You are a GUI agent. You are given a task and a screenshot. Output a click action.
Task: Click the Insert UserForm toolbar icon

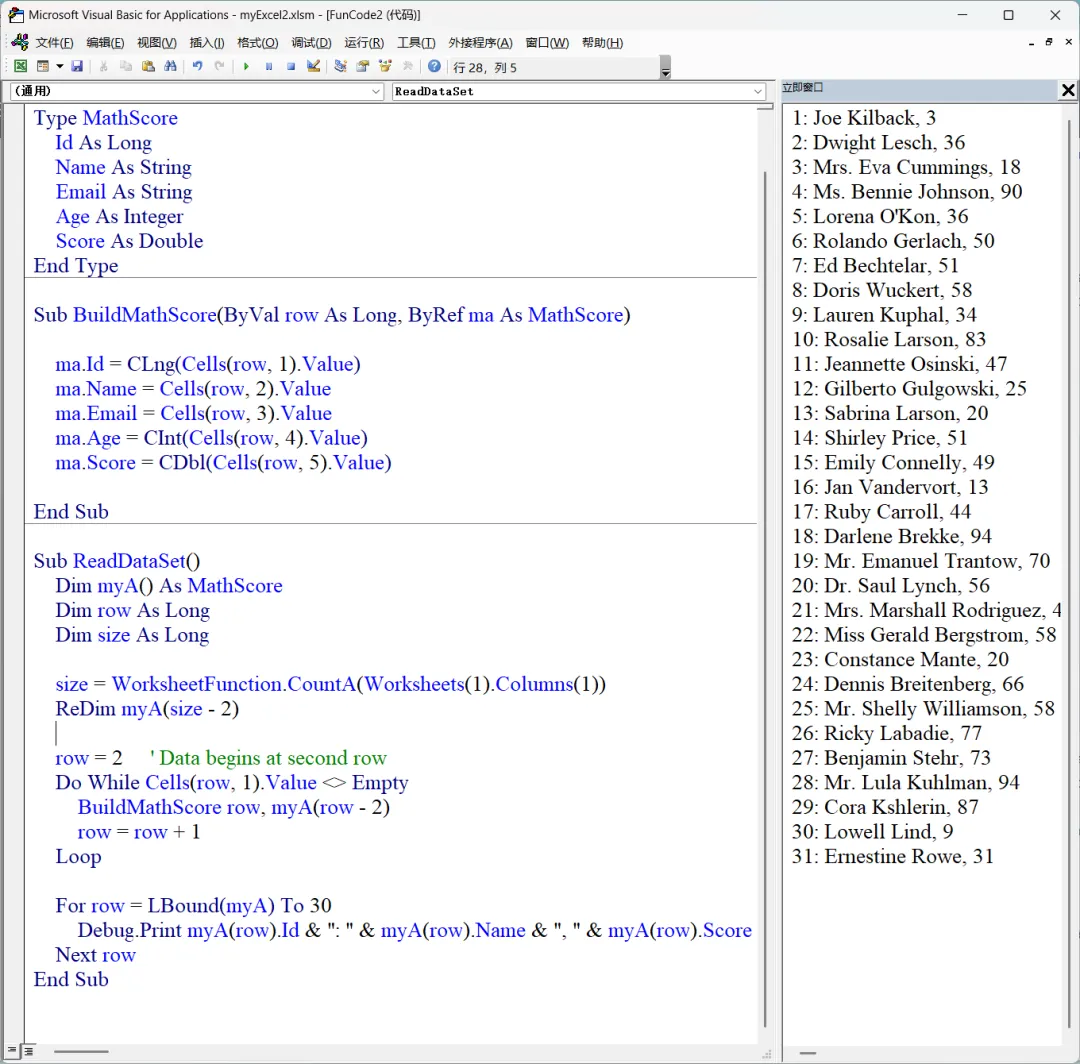(43, 66)
